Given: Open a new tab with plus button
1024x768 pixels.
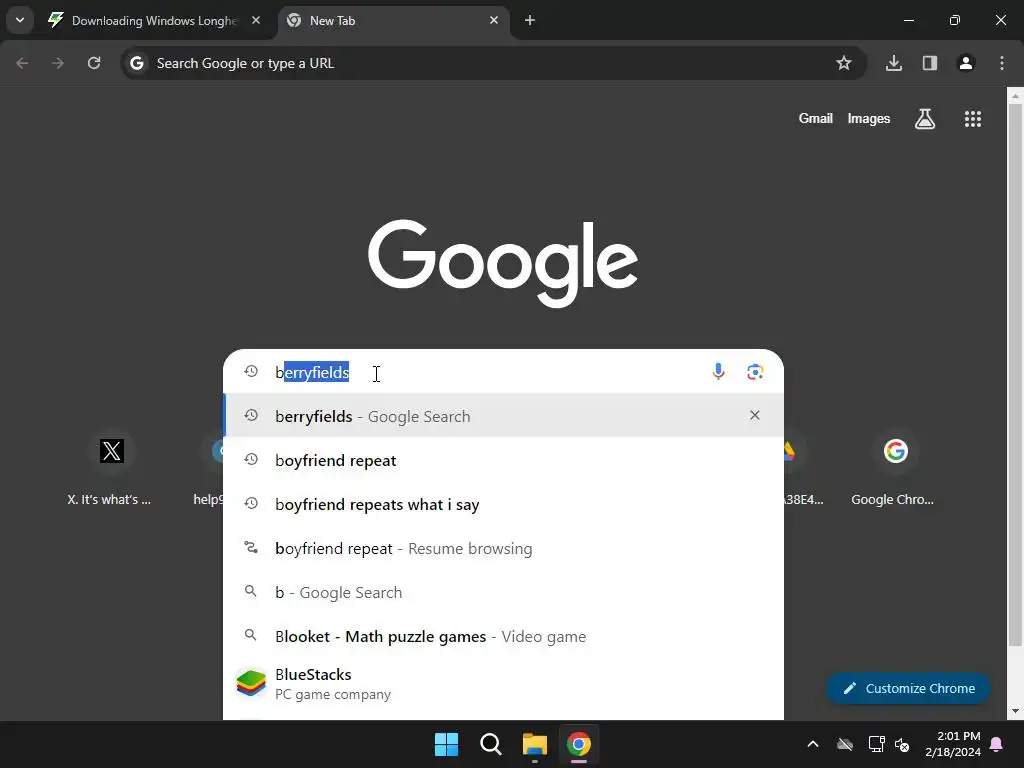Looking at the screenshot, I should [530, 20].
